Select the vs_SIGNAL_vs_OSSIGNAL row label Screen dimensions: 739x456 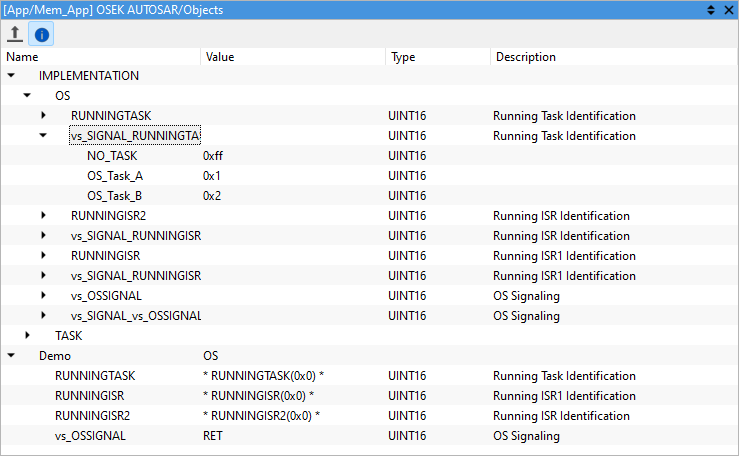pos(136,316)
